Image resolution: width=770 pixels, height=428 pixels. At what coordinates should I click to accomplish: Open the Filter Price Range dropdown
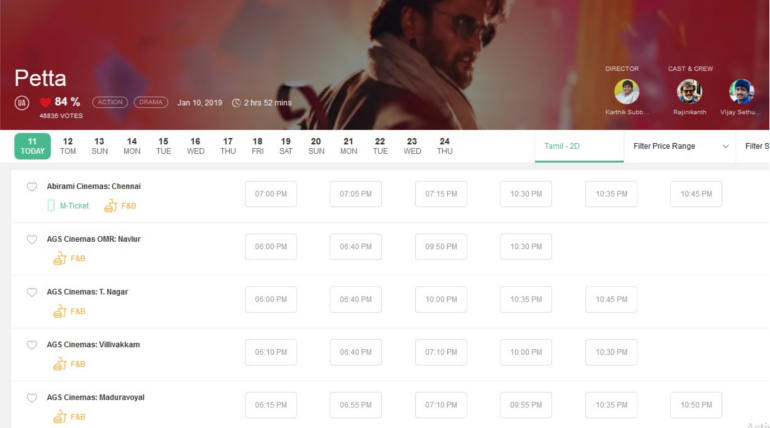[x=680, y=146]
